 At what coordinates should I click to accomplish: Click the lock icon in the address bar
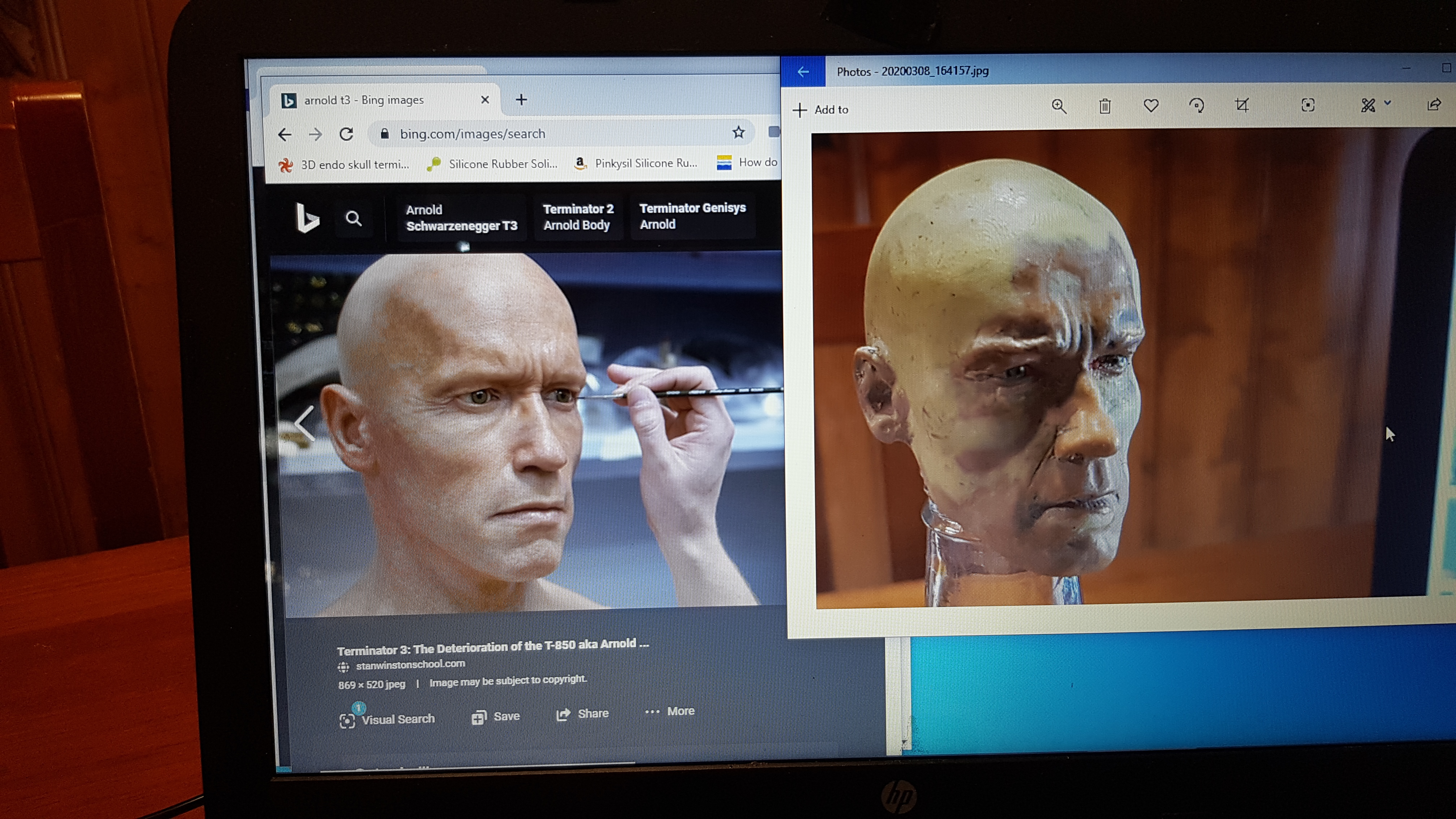click(x=385, y=134)
